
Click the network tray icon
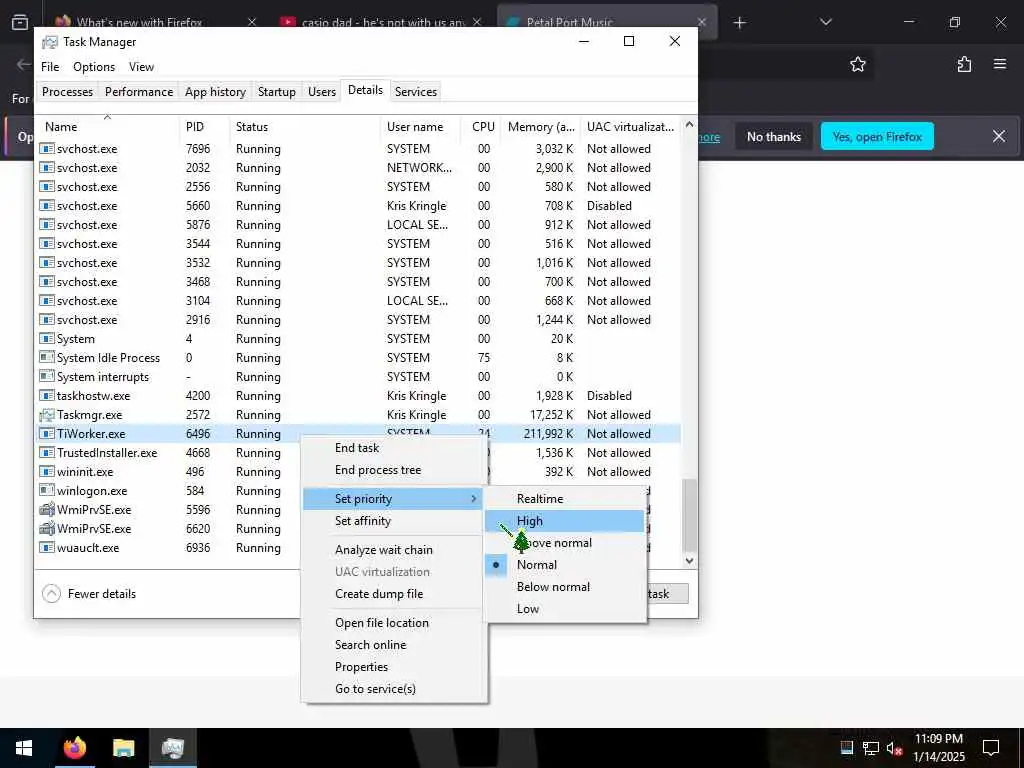coord(871,748)
